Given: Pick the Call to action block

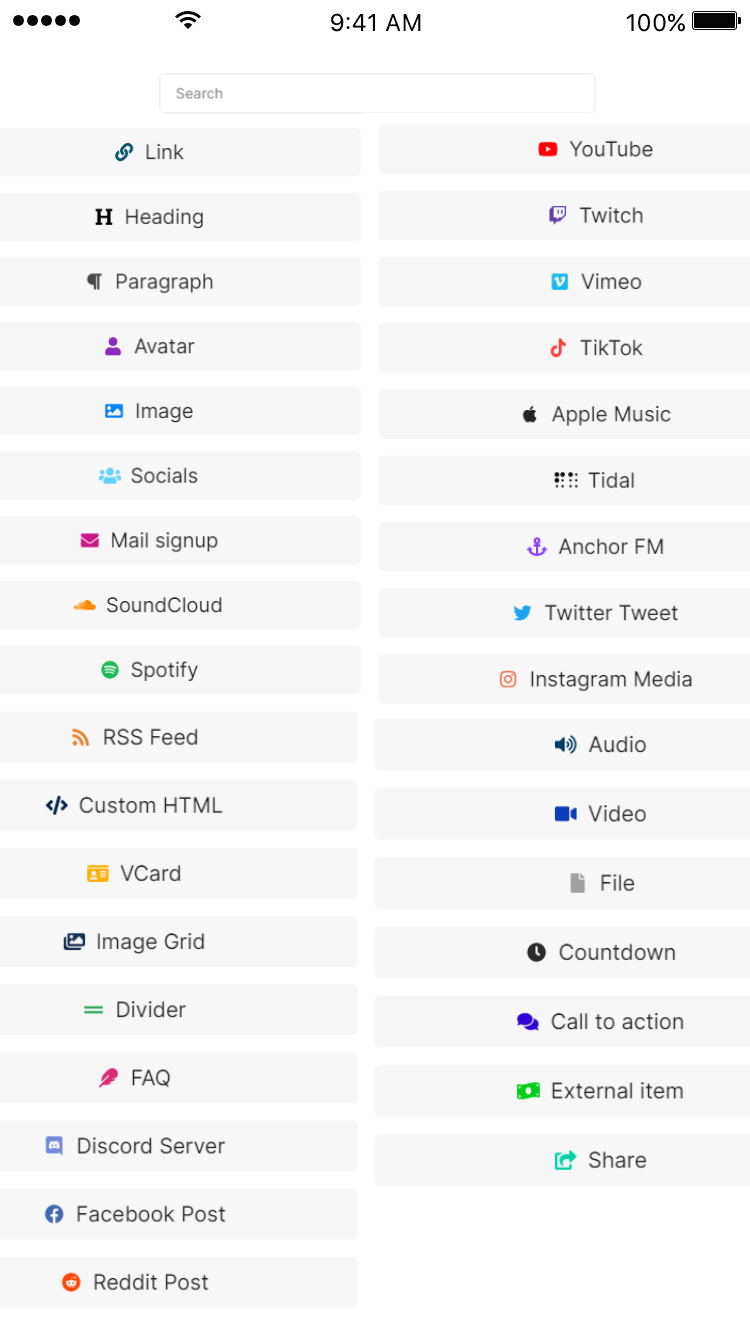Looking at the screenshot, I should click(x=562, y=1022).
